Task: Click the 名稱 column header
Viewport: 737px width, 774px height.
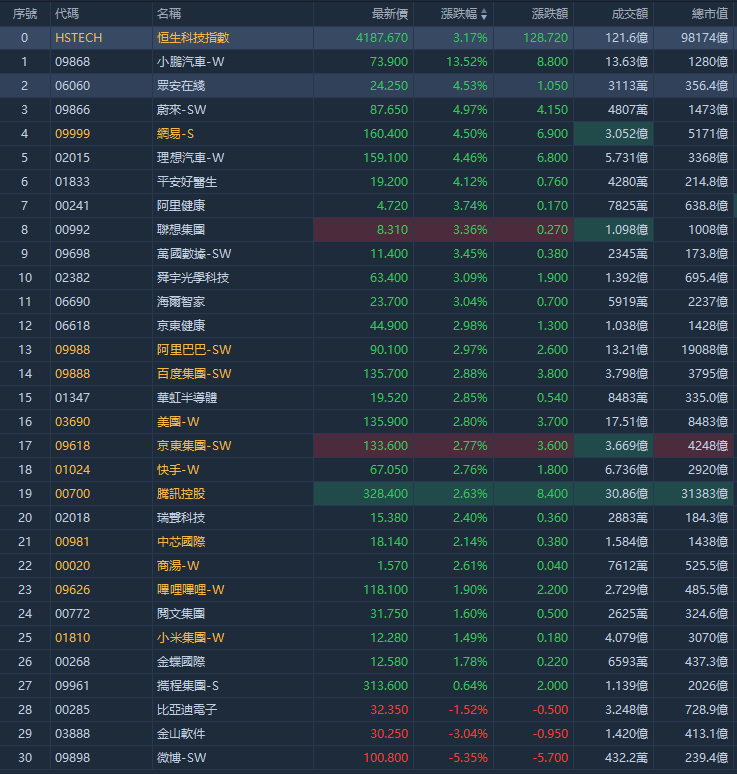Action: point(169,14)
